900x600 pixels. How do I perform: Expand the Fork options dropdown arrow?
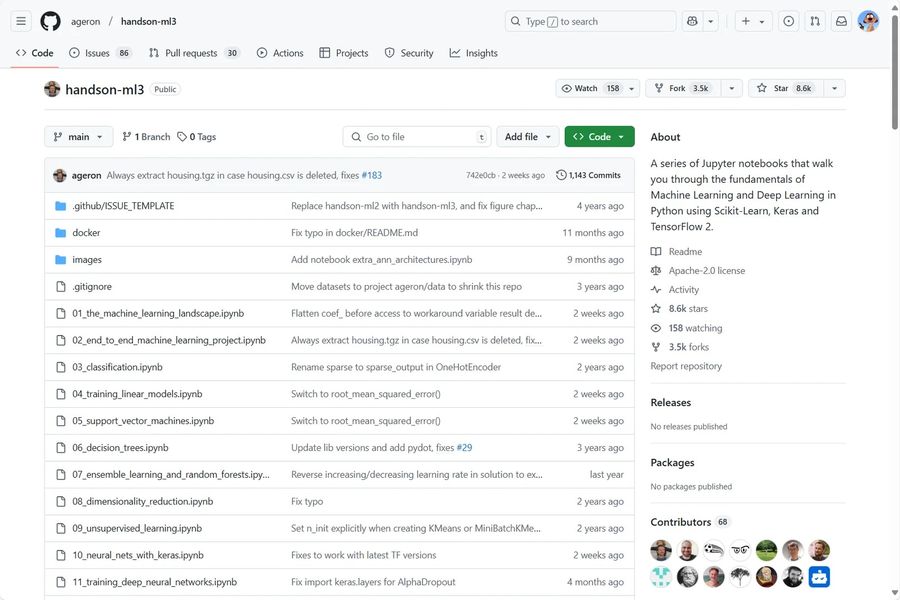732,88
